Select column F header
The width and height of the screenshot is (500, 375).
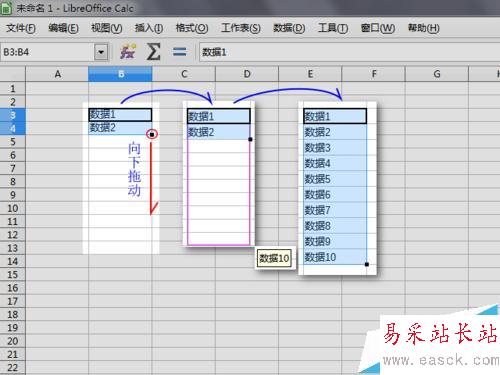pos(374,74)
